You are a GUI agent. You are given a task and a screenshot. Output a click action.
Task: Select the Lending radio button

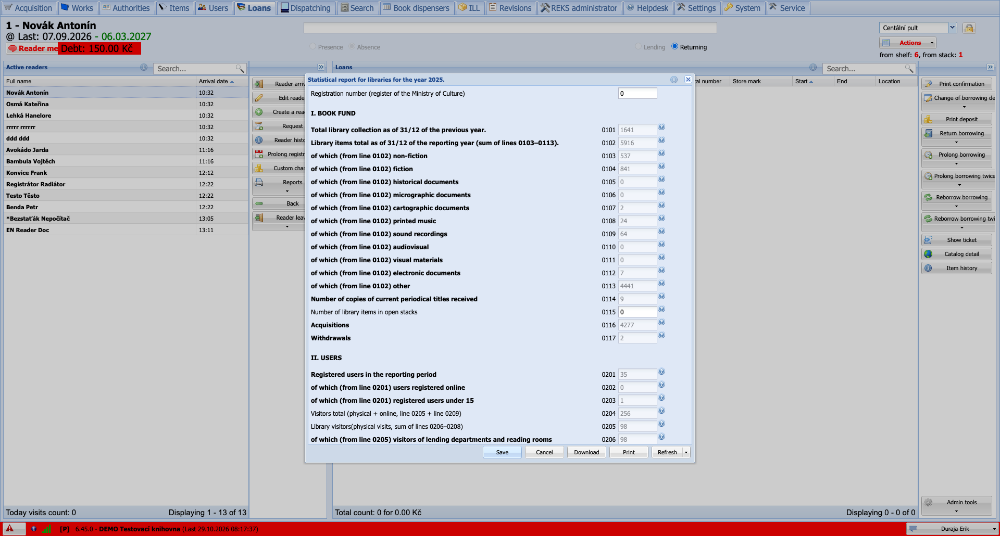click(x=638, y=47)
